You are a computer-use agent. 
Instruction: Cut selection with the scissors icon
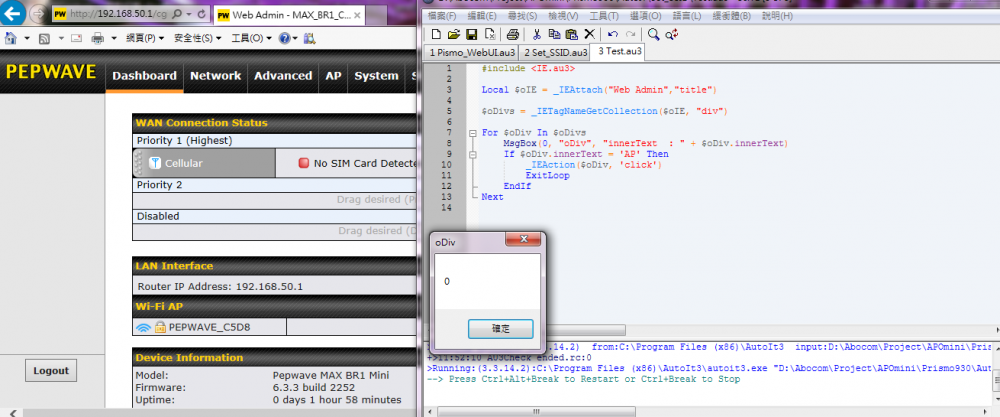point(537,34)
